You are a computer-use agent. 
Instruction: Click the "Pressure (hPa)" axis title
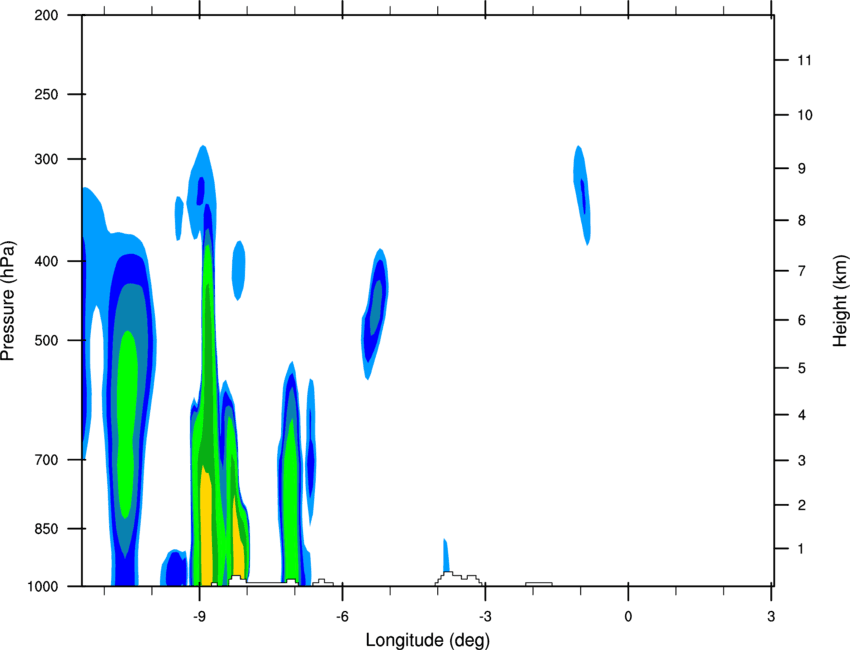coord(8,301)
